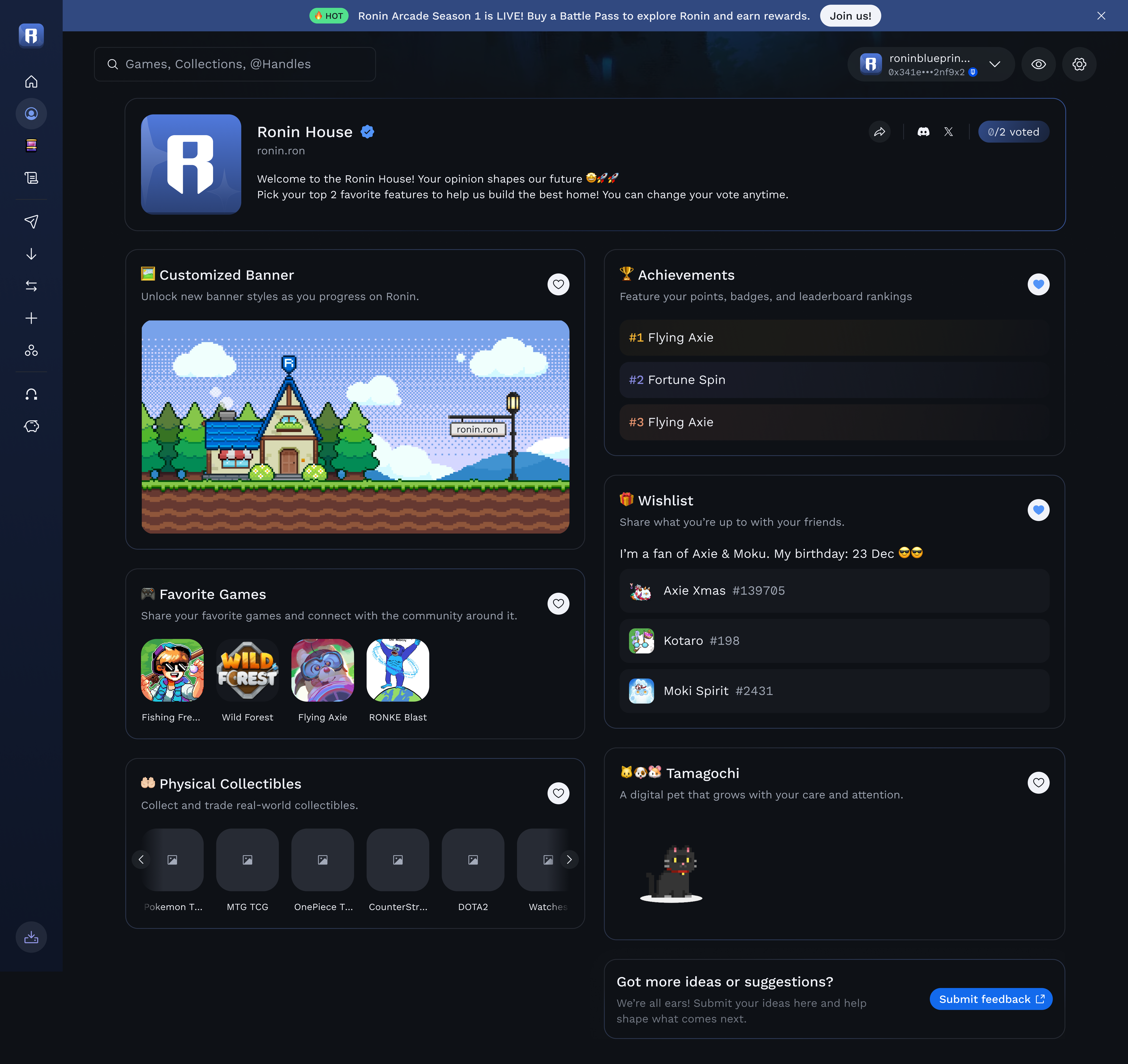Click the Swap arrows sidebar icon
Image resolution: width=1128 pixels, height=1064 pixels.
pos(31,286)
